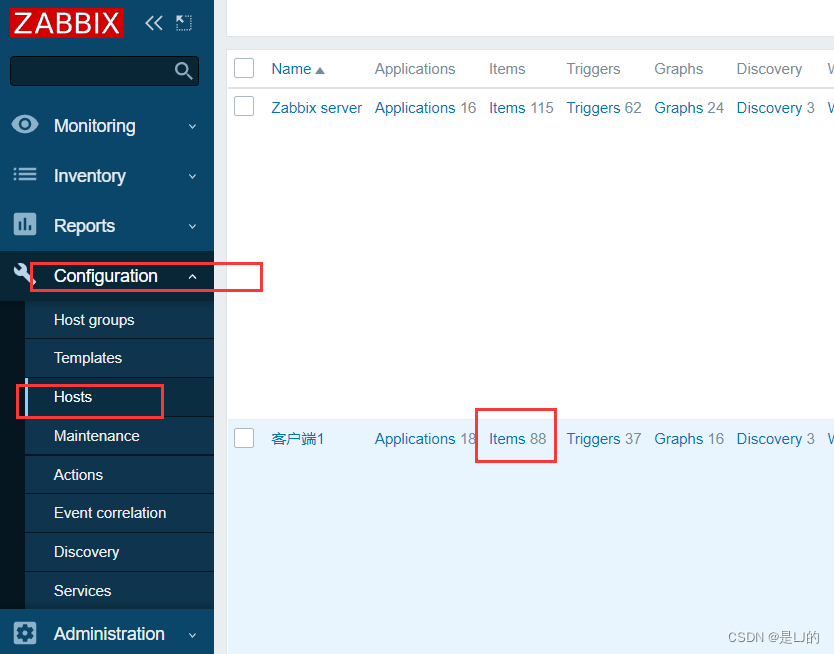Focus the sidebar search field
This screenshot has width=834, height=654.
pos(104,71)
